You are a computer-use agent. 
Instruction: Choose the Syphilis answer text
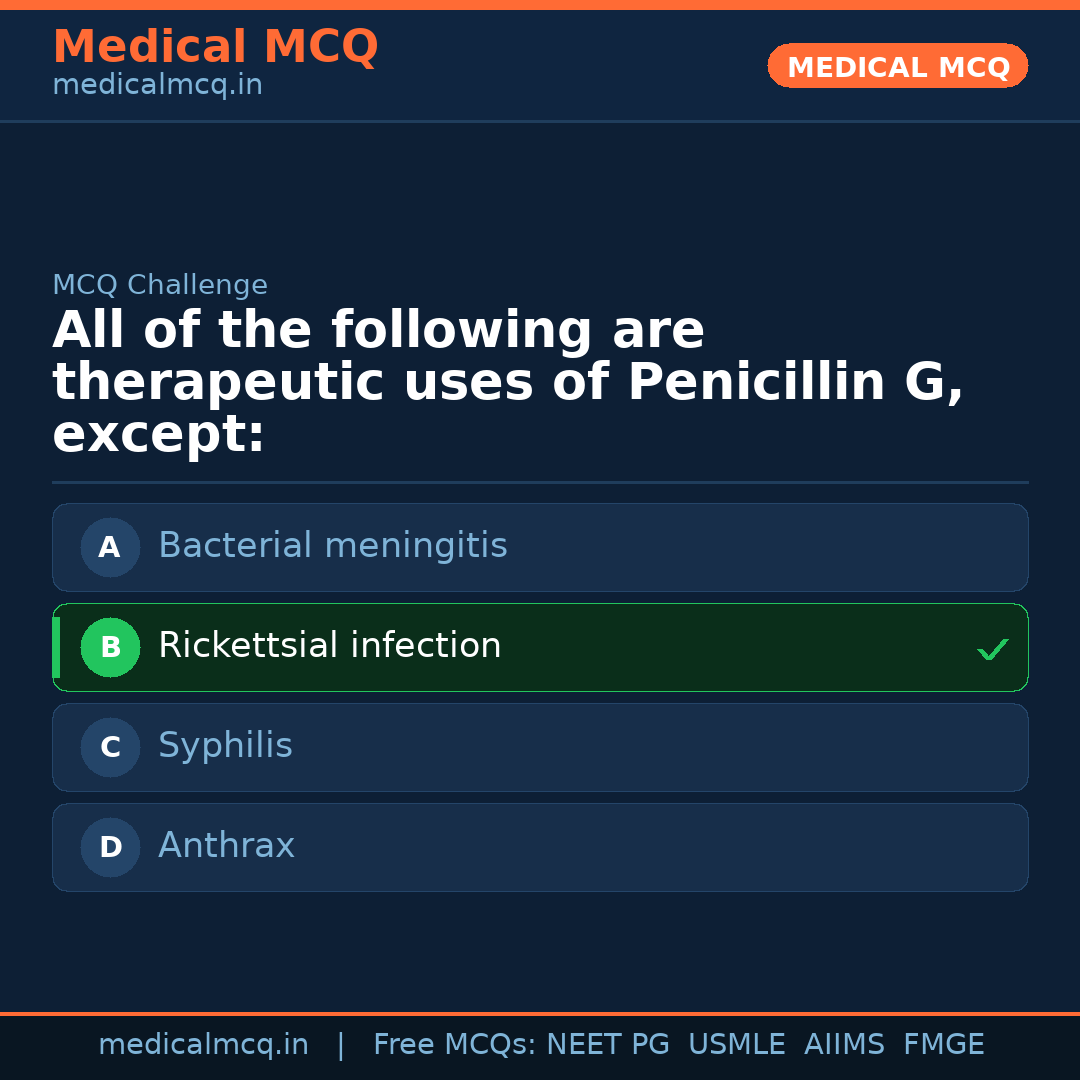(225, 746)
